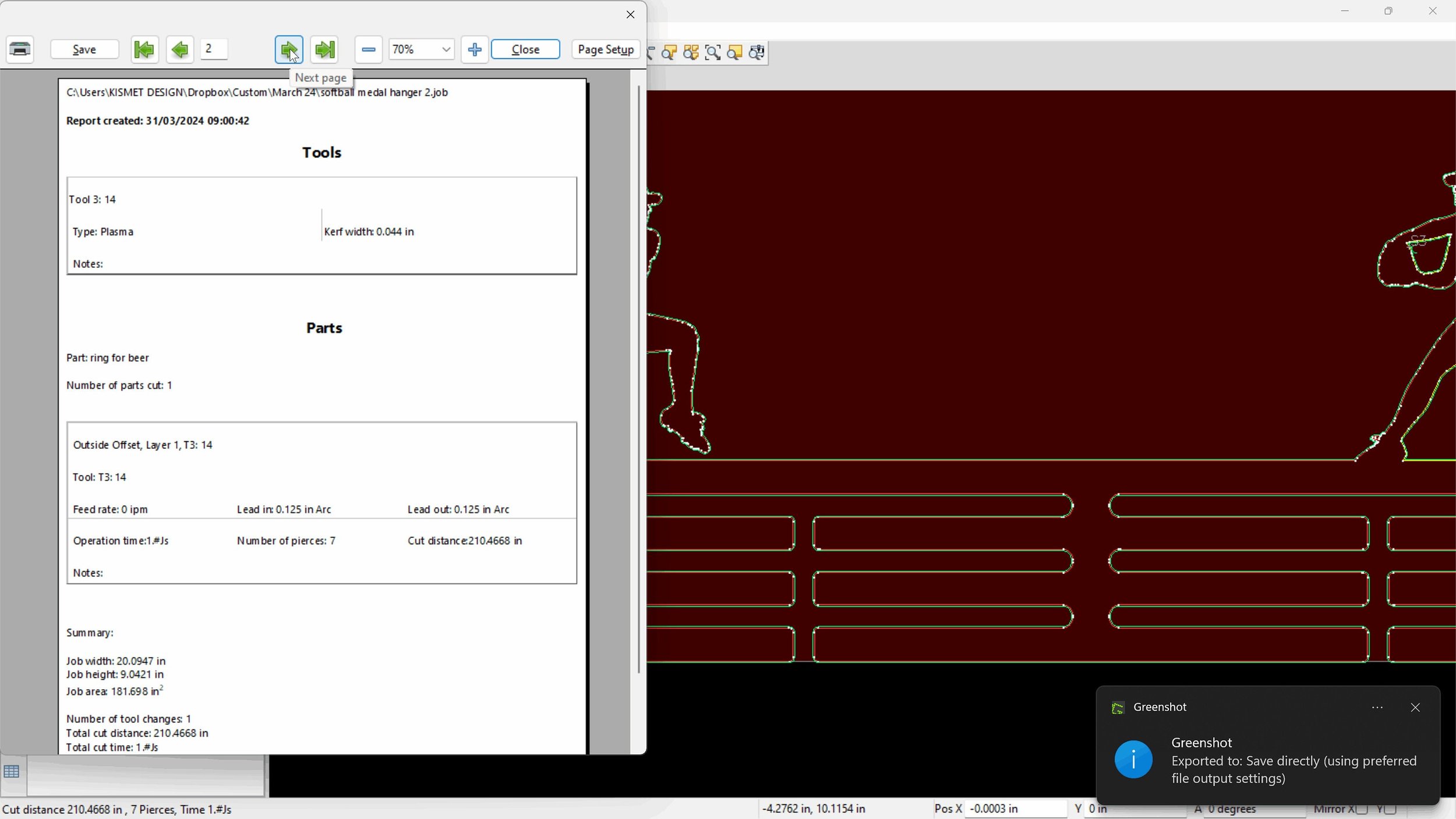Jump to the last report page
The height and width of the screenshot is (819, 1456).
coord(324,49)
